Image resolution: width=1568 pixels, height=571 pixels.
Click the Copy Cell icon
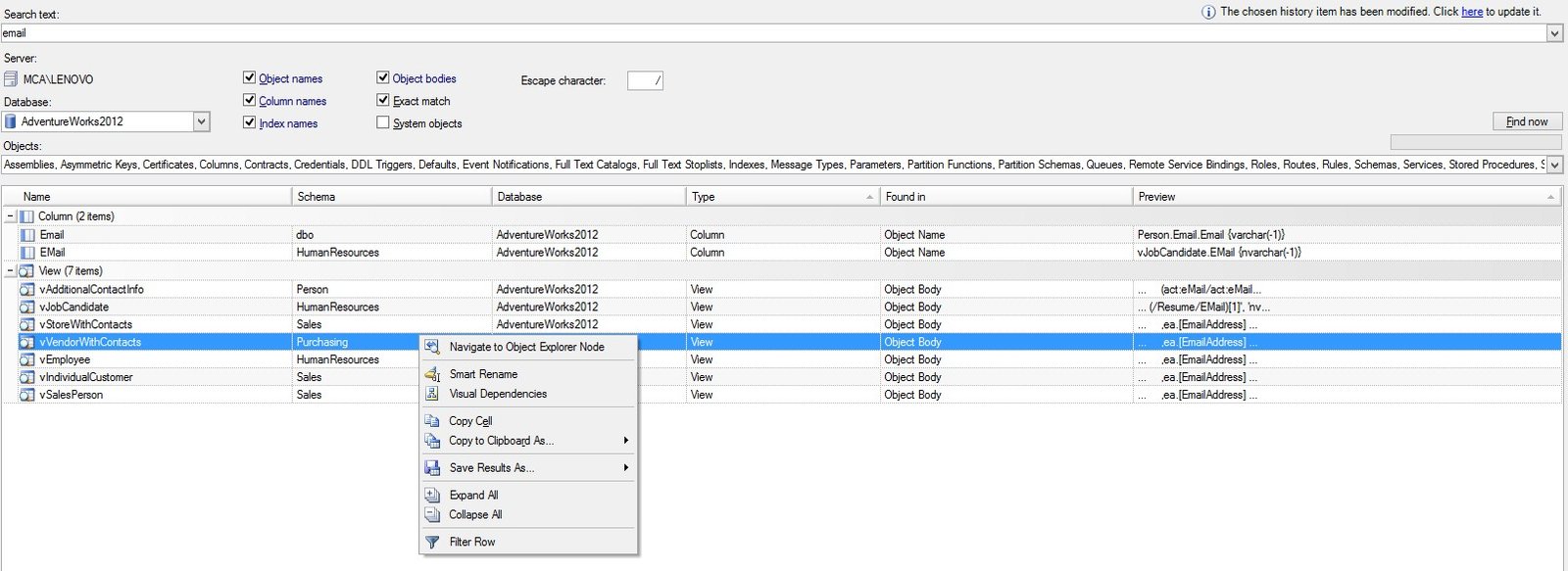[432, 421]
